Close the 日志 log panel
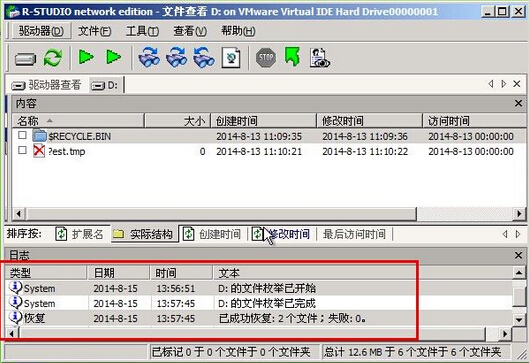The image size is (529, 363). pos(519,255)
